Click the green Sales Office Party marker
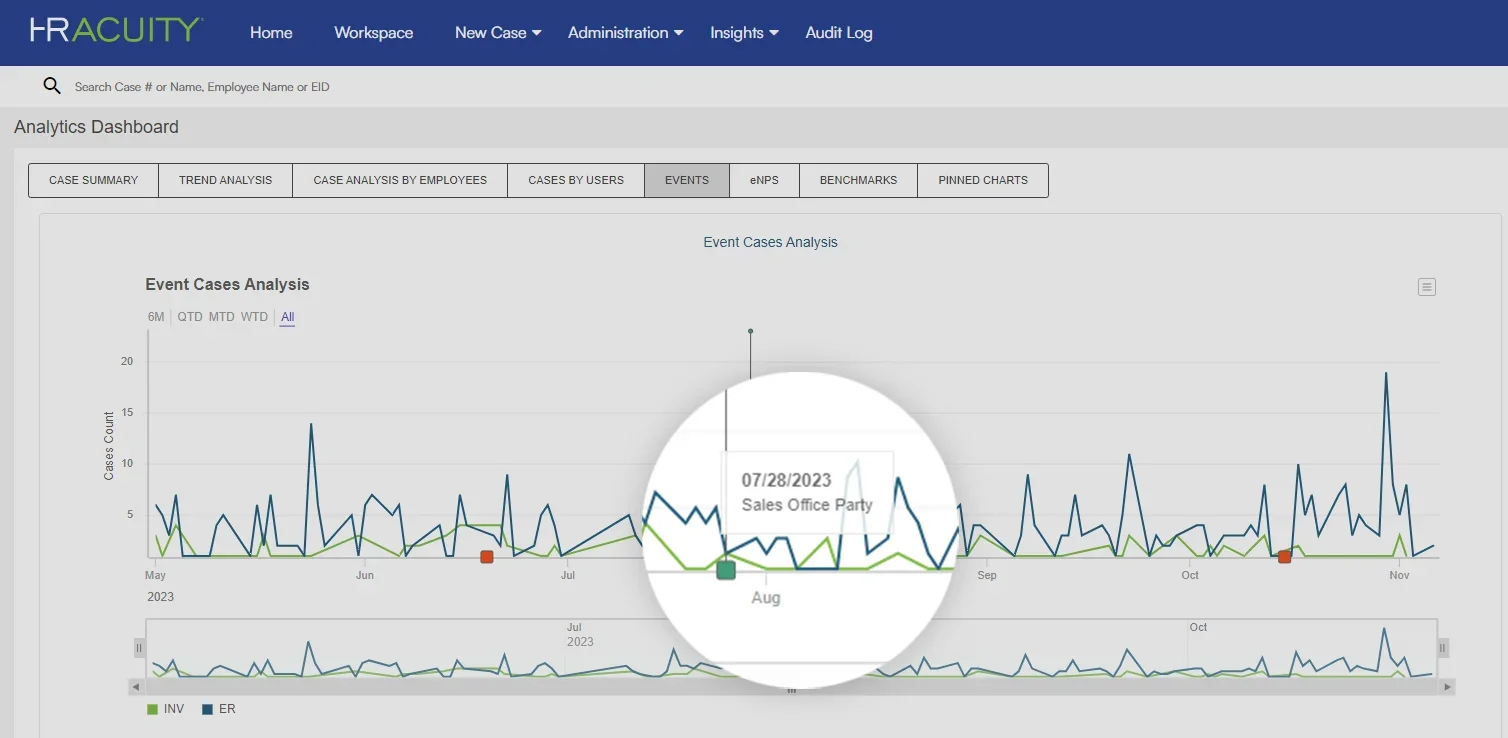The height and width of the screenshot is (738, 1508). coord(726,570)
